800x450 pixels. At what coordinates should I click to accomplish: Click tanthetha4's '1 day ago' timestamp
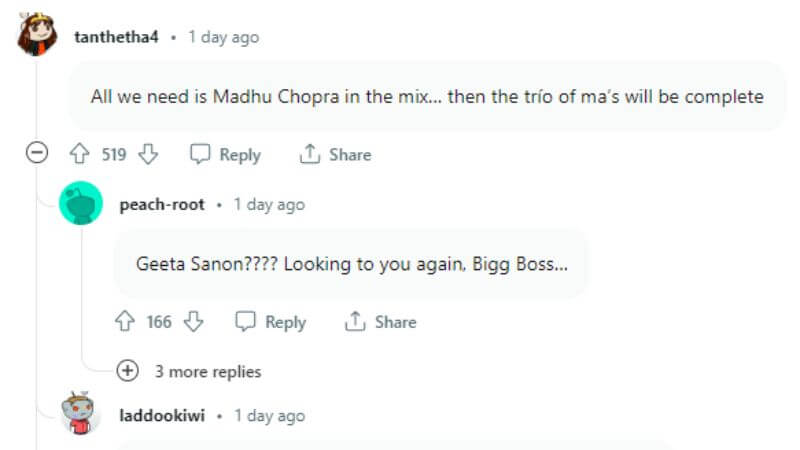tap(223, 37)
